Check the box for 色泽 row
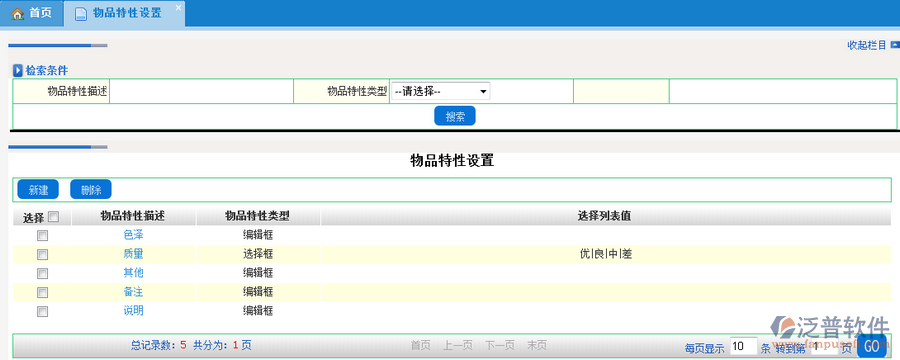 (42, 235)
